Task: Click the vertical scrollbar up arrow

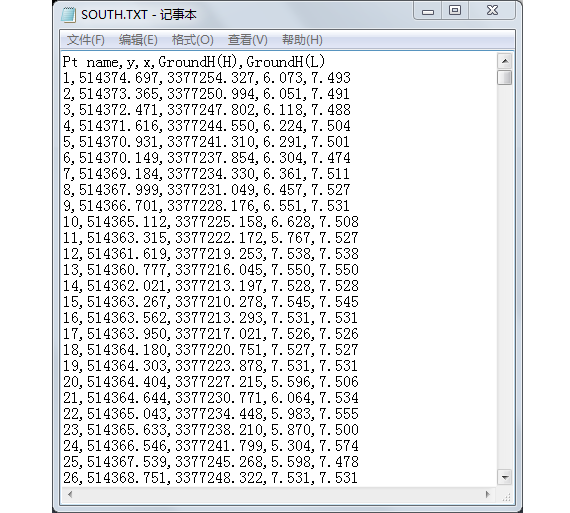Action: point(505,61)
